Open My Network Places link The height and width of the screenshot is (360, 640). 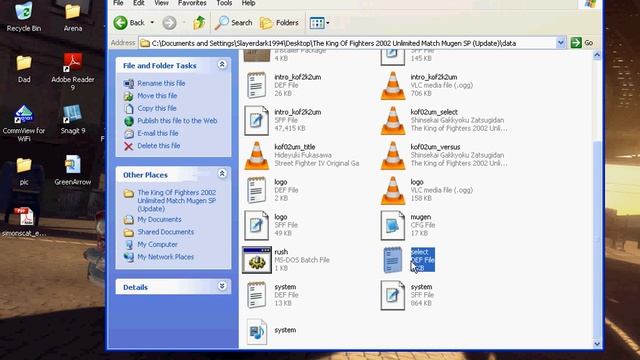tap(166, 257)
